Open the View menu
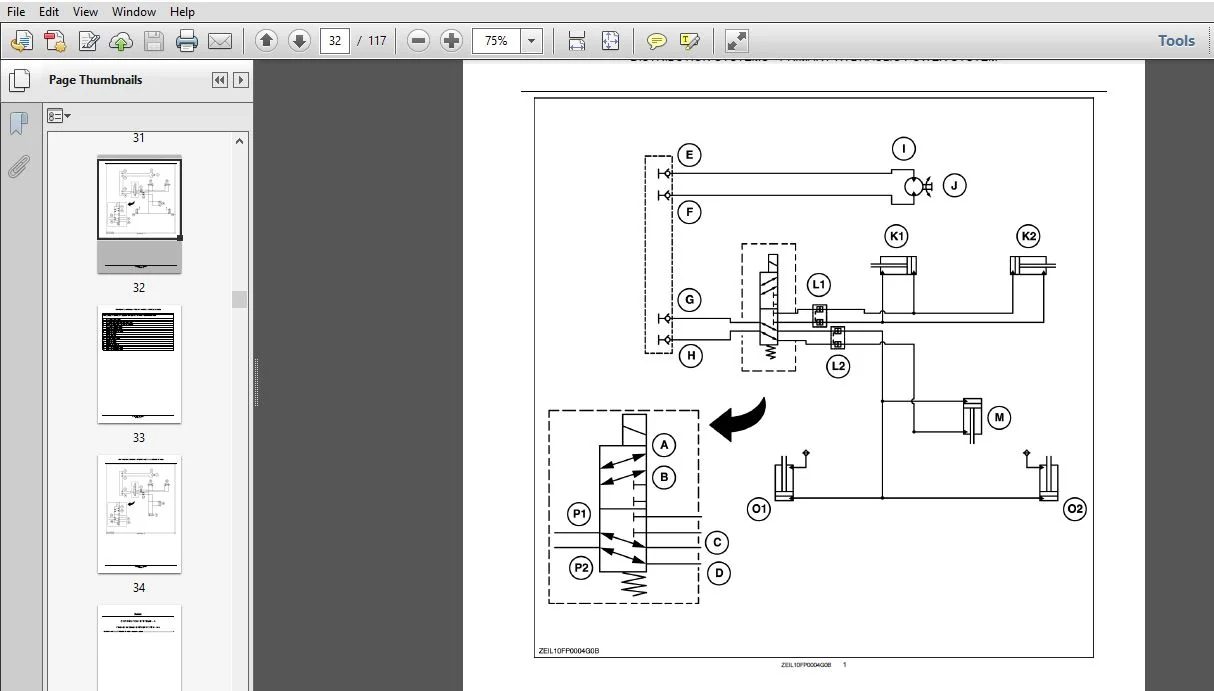This screenshot has height=691, width=1214. [86, 12]
